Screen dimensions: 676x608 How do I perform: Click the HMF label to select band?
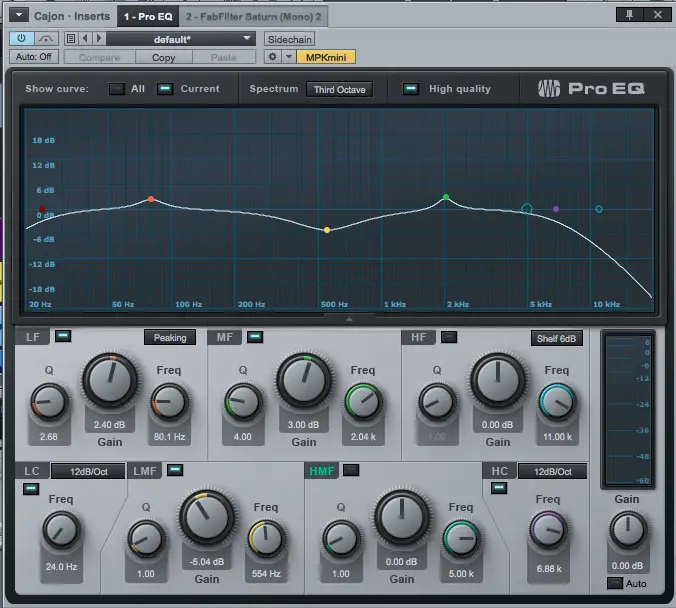pyautogui.click(x=322, y=471)
